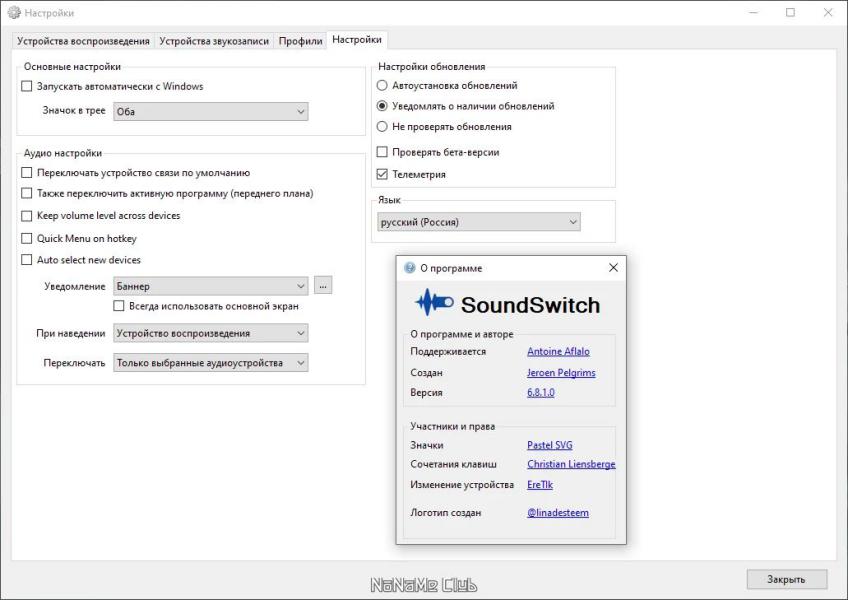Image resolution: width=848 pixels, height=600 pixels.
Task: Open the При наведении dropdown
Action: pos(210,333)
